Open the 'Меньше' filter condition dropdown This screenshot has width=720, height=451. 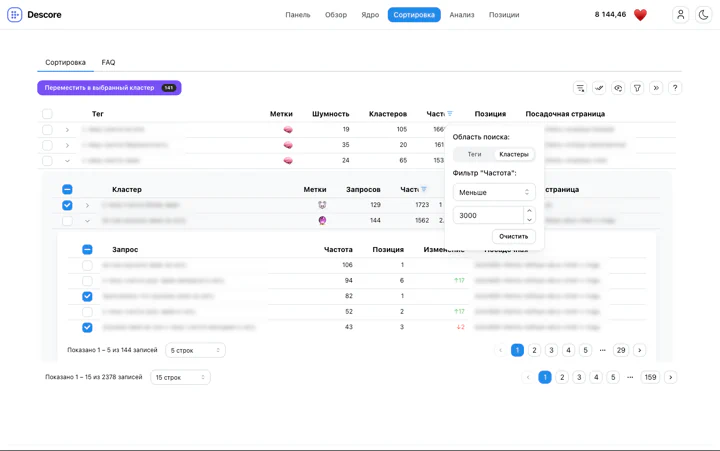(494, 192)
